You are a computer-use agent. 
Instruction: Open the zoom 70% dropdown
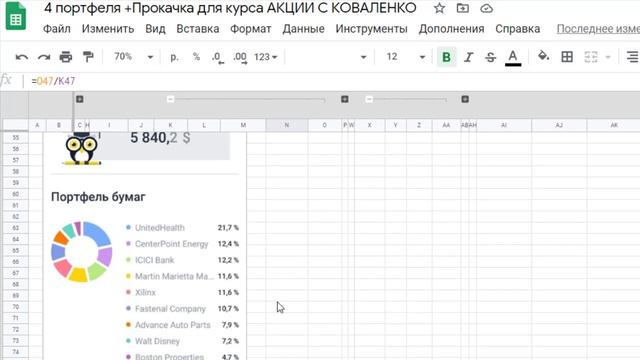point(133,57)
